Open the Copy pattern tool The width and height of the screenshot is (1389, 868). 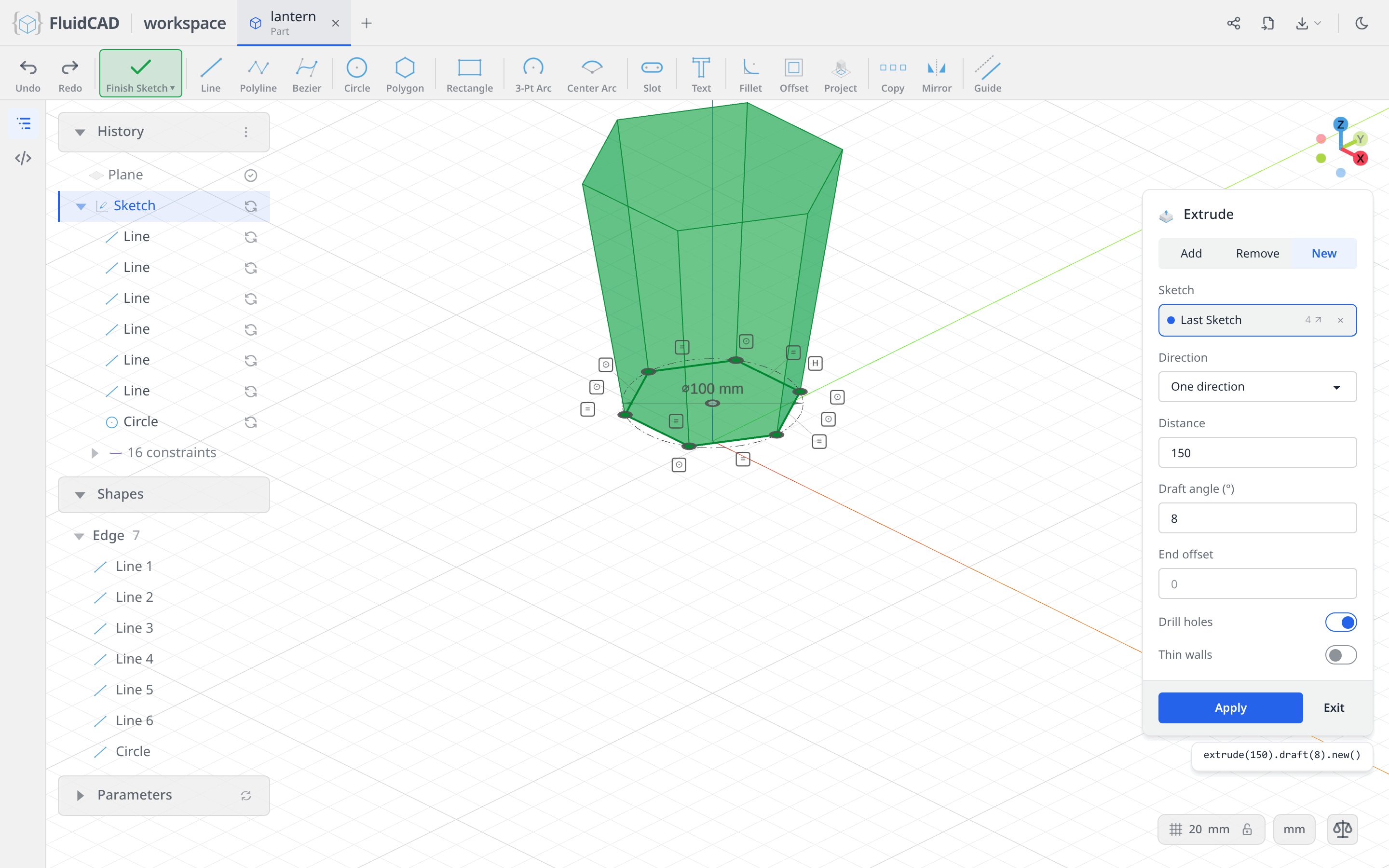893,74
